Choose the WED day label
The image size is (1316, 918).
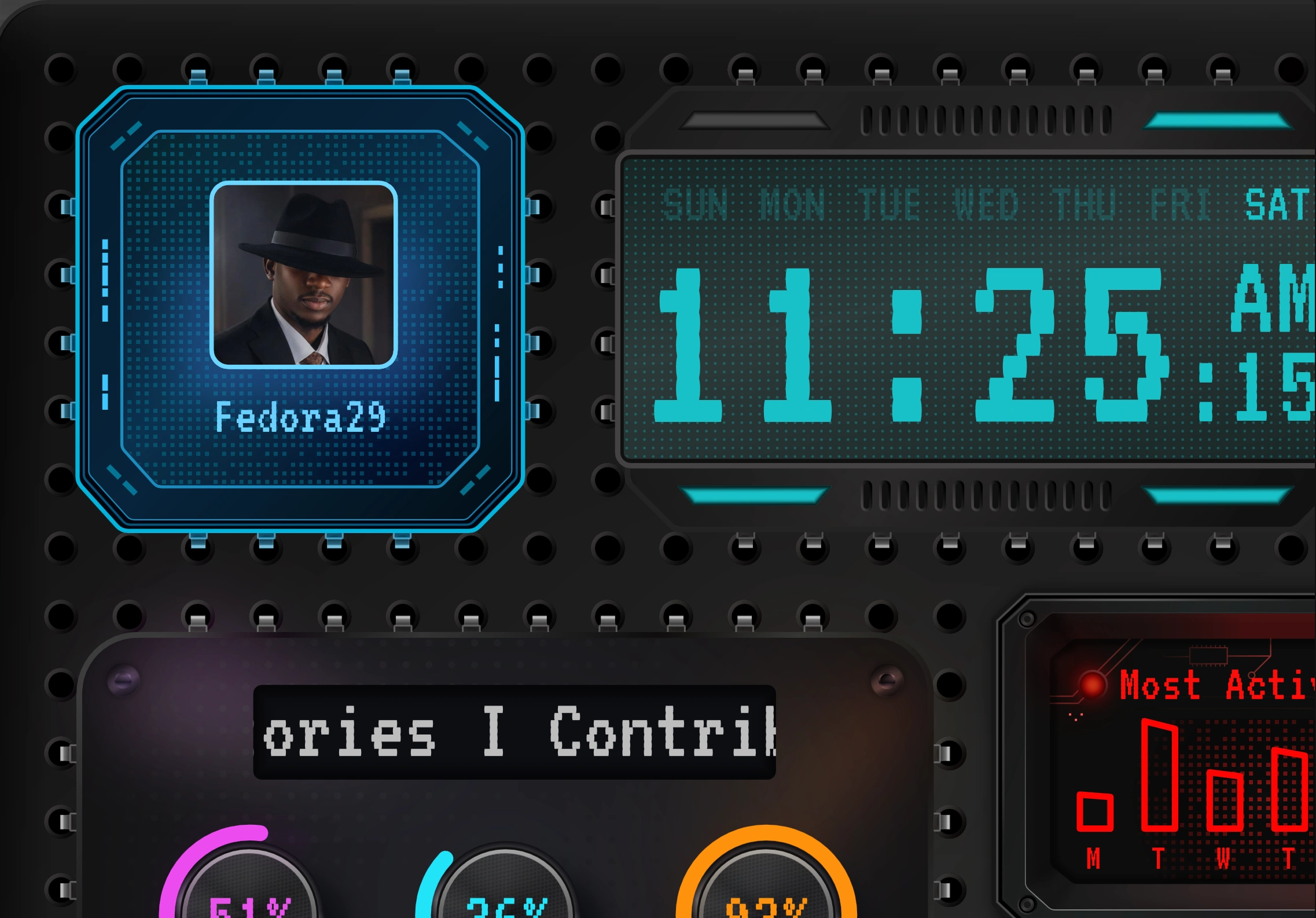(x=986, y=205)
